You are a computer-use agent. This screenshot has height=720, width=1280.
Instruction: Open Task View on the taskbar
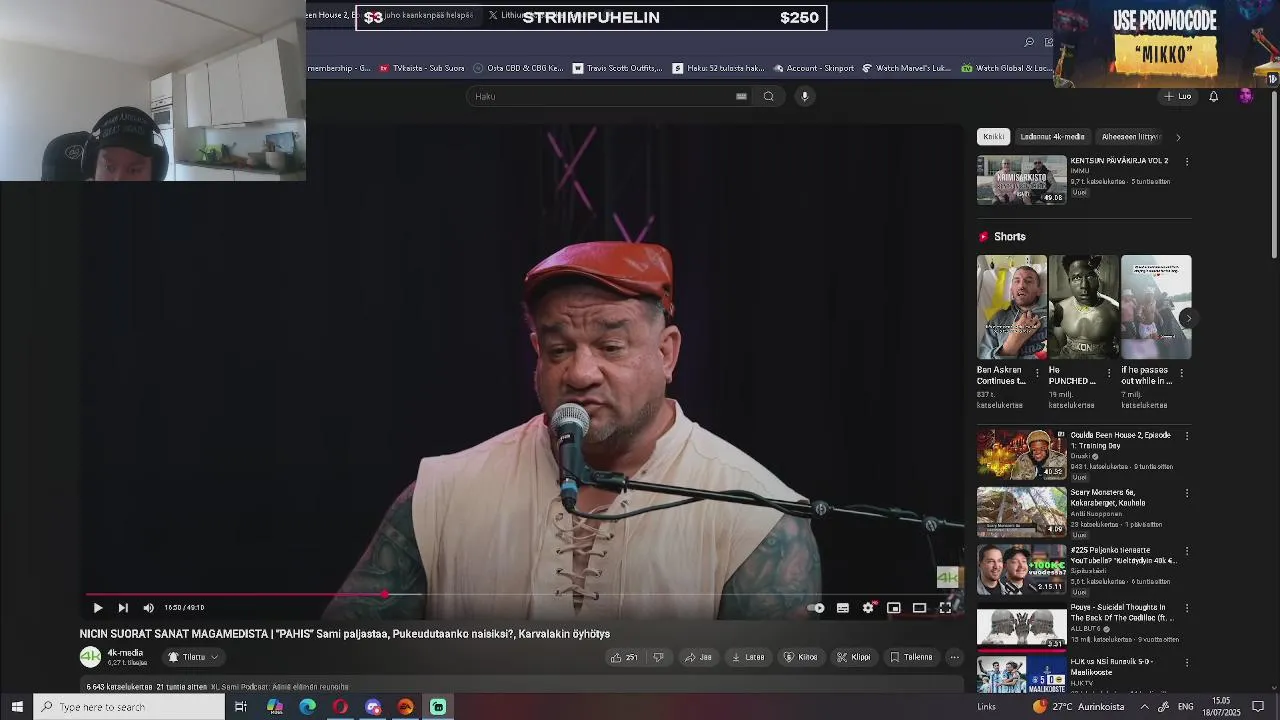click(x=241, y=707)
